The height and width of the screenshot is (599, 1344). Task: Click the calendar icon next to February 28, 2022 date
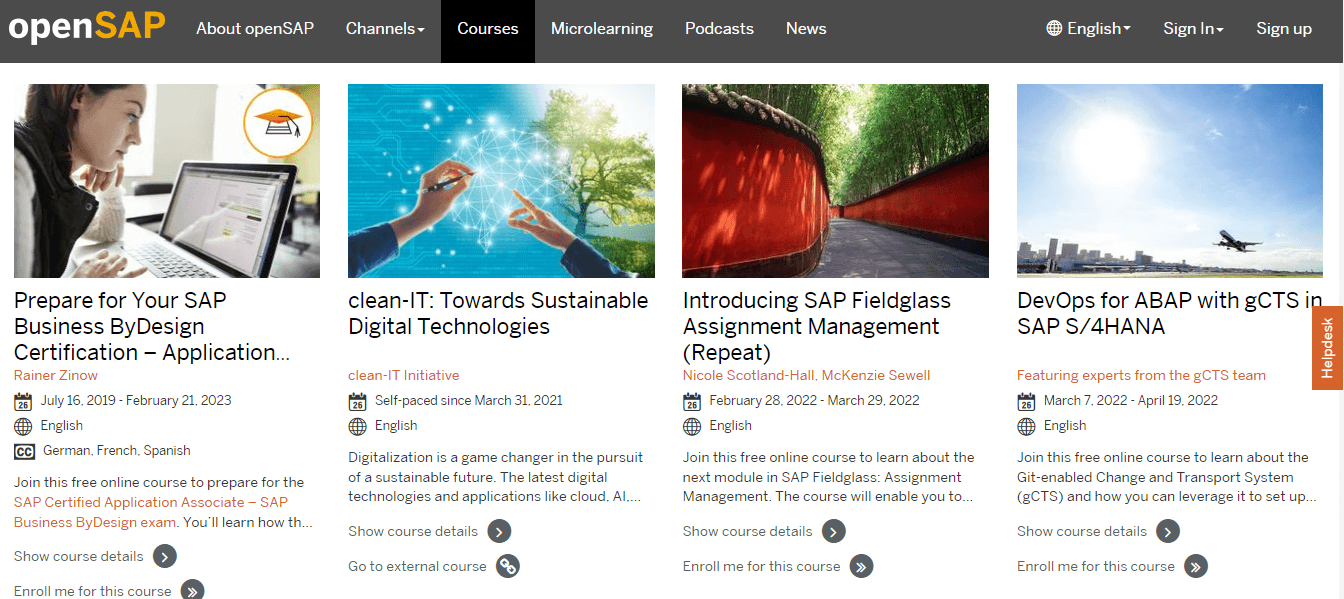(692, 401)
